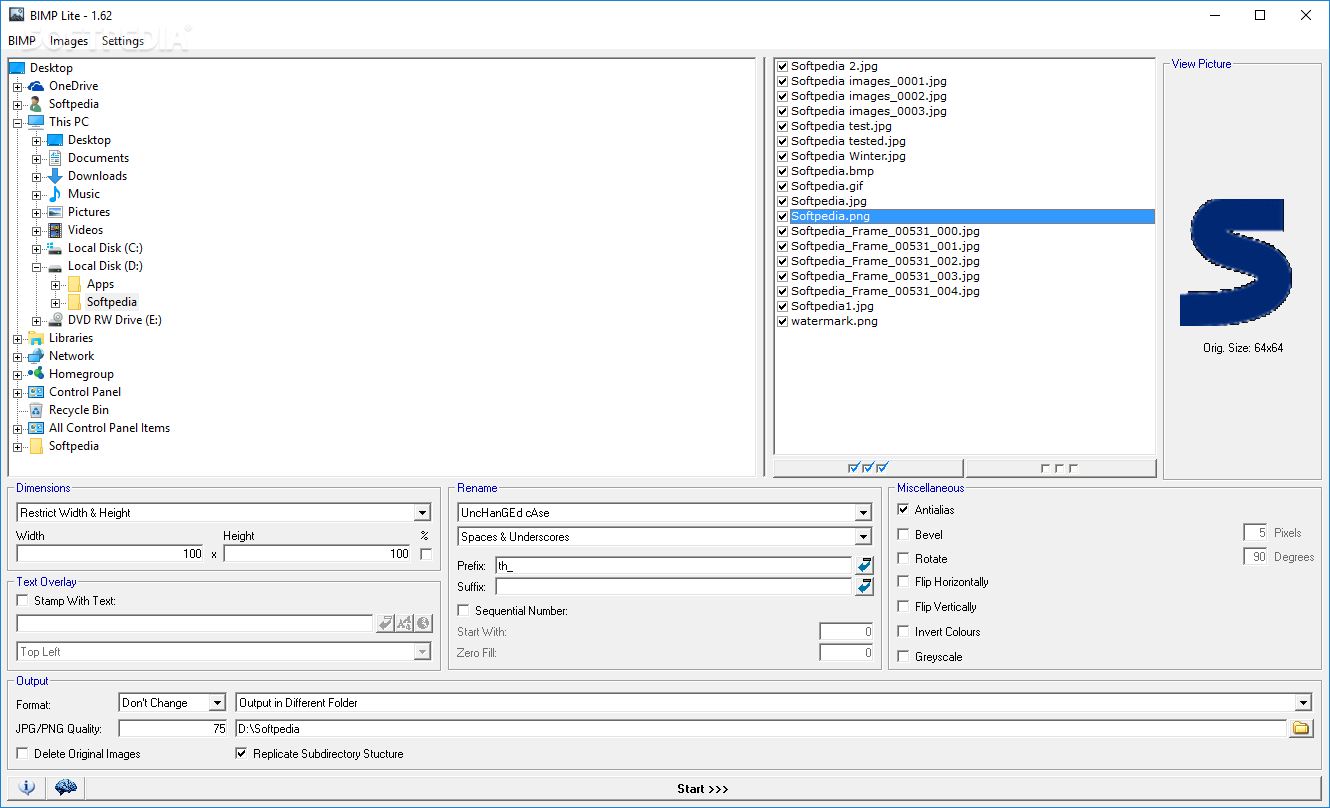The height and width of the screenshot is (808, 1330).
Task: Click the stamp text tag icon
Action: coord(385,623)
